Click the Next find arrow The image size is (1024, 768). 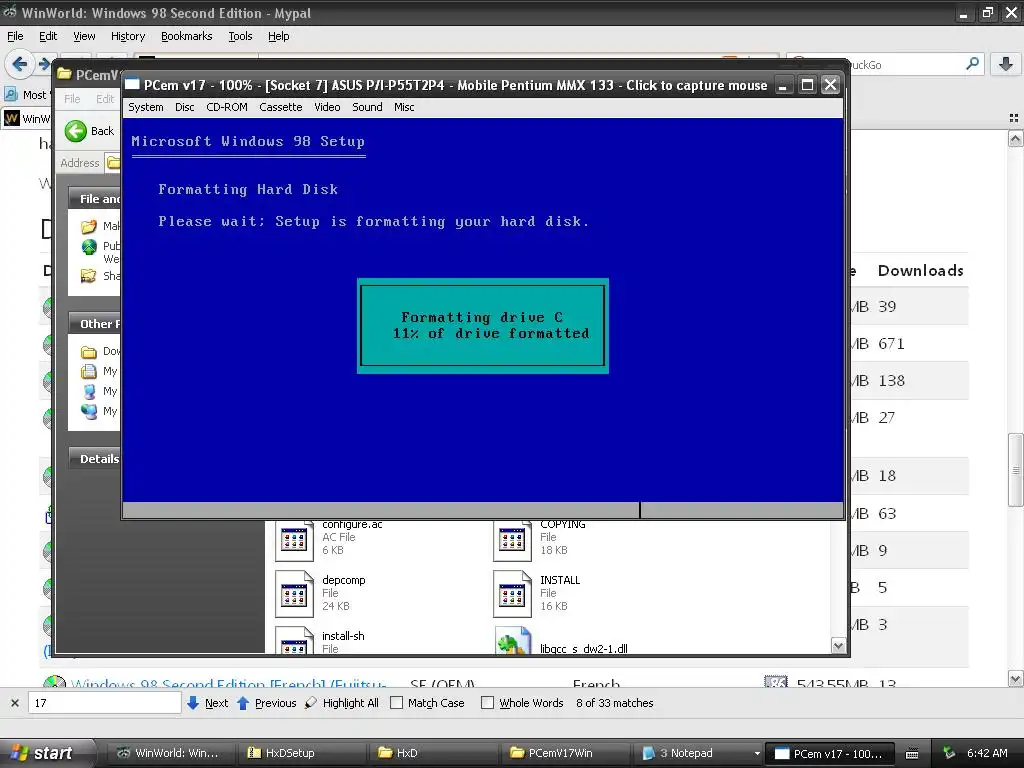pyautogui.click(x=193, y=703)
